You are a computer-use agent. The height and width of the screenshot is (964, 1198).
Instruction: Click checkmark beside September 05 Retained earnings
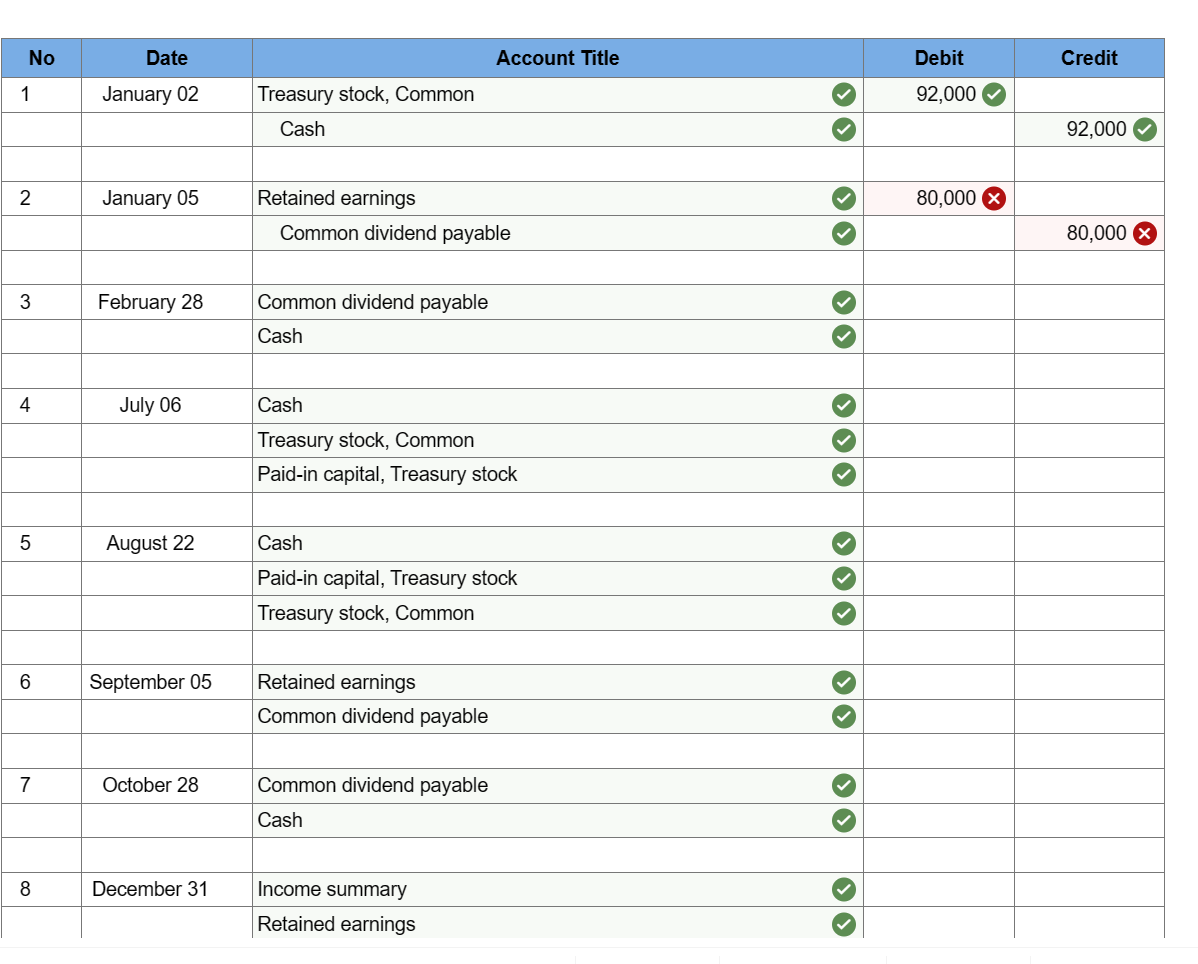843,682
